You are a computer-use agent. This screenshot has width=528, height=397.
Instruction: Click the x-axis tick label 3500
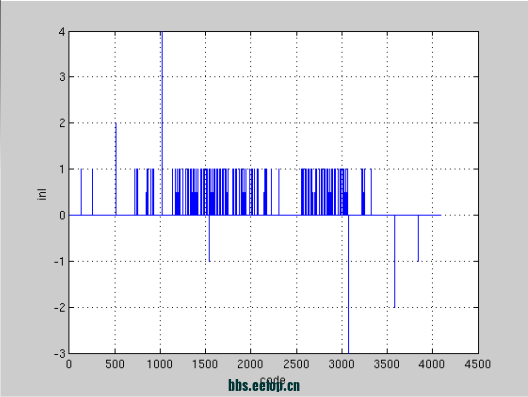(x=387, y=364)
